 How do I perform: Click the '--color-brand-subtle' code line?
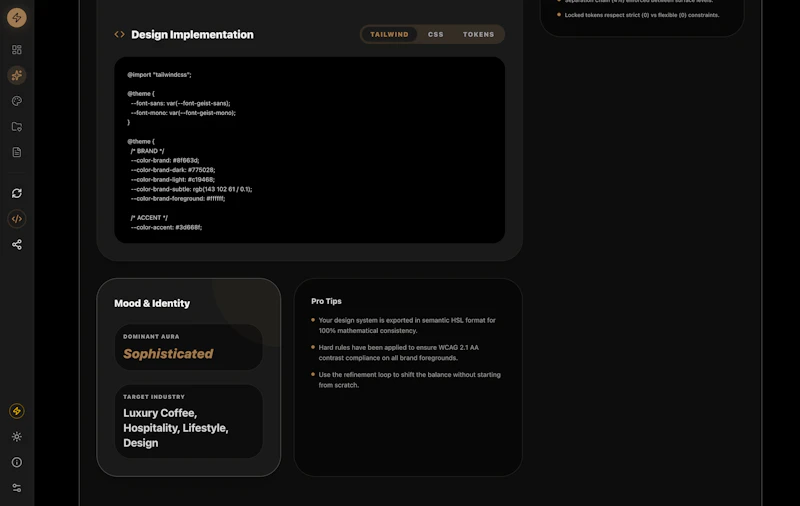point(191,189)
